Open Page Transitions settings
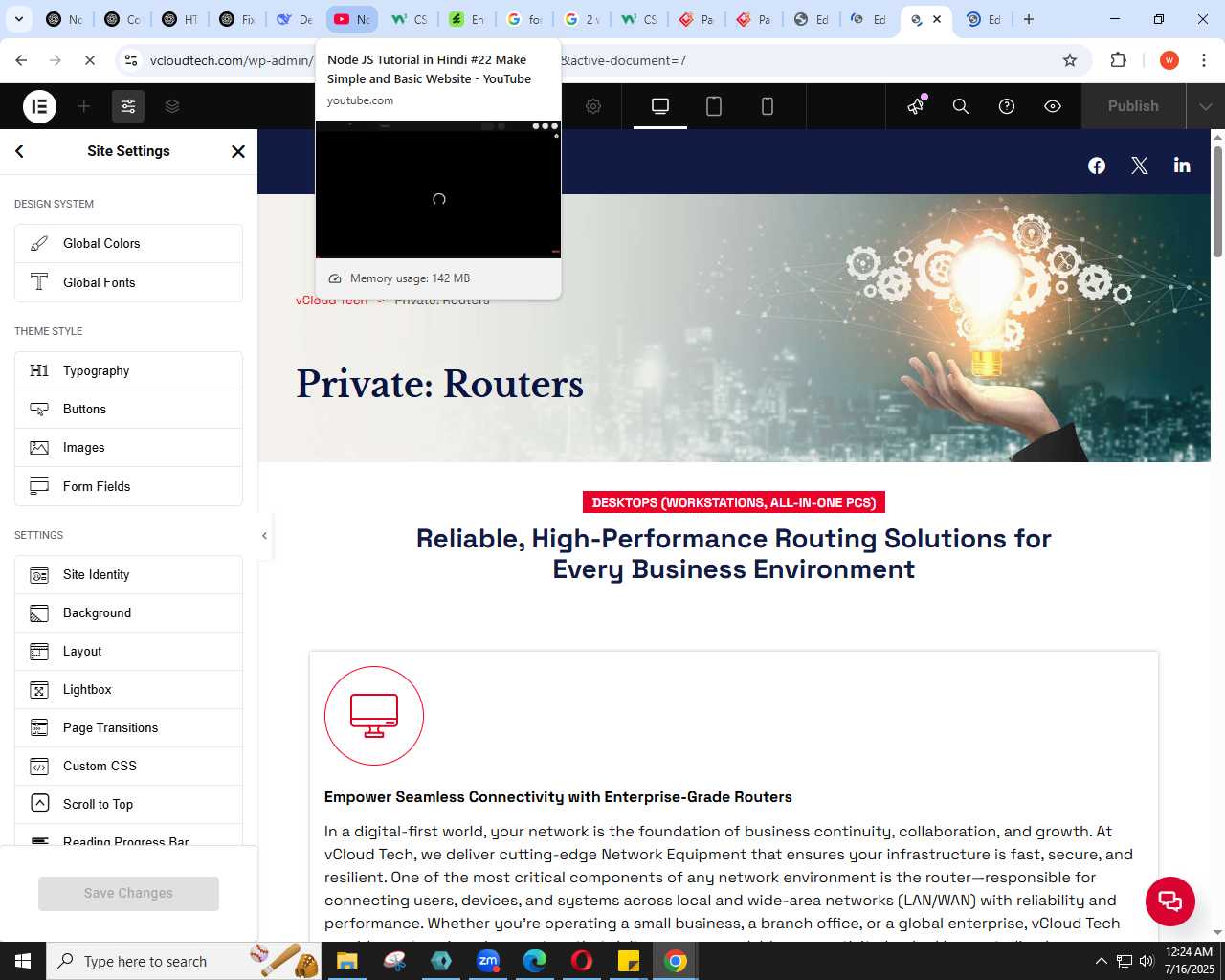This screenshot has height=980, width=1225. (128, 728)
